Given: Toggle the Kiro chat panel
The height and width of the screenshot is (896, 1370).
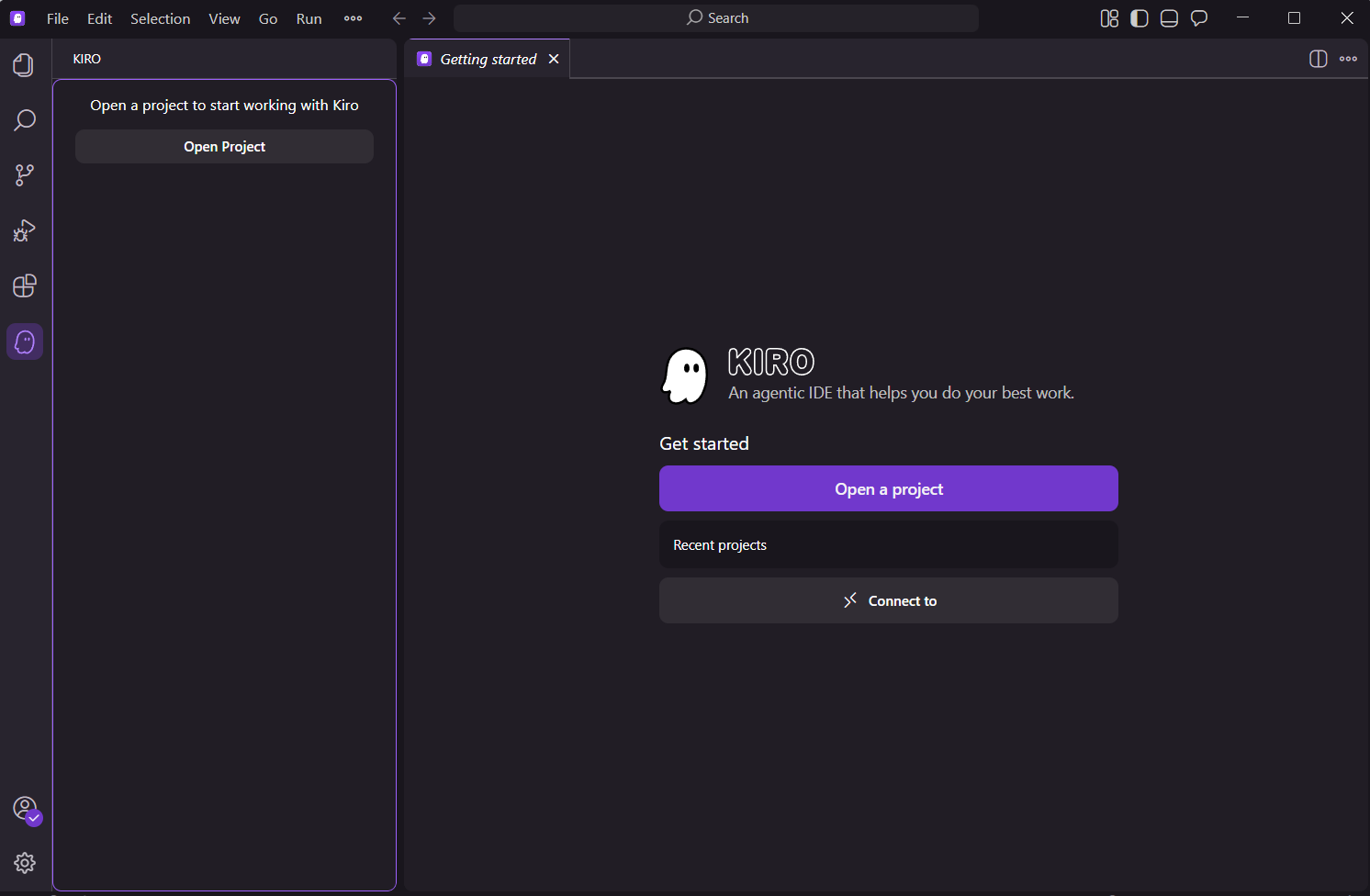Looking at the screenshot, I should point(1199,18).
